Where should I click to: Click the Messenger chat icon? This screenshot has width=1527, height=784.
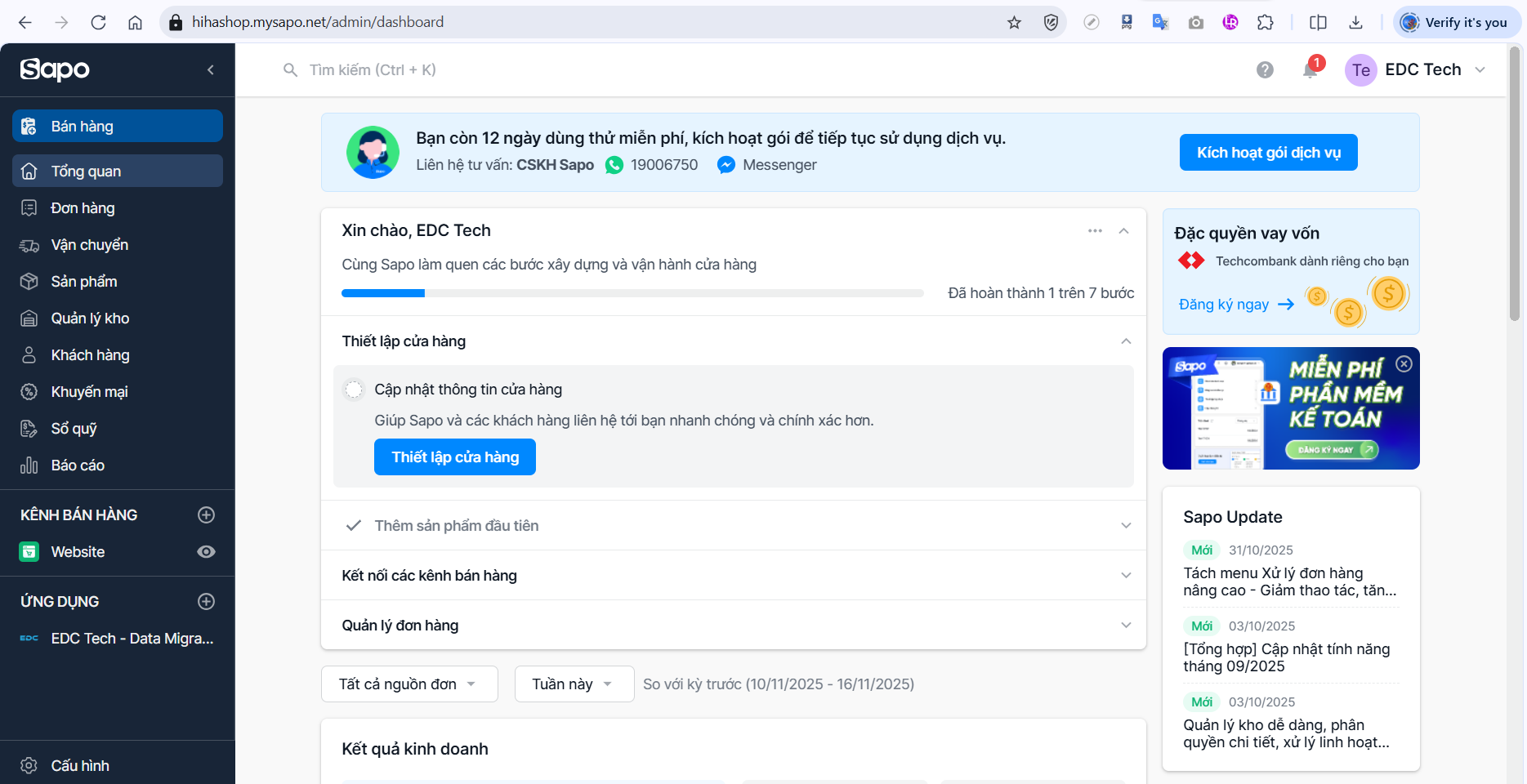tap(726, 165)
